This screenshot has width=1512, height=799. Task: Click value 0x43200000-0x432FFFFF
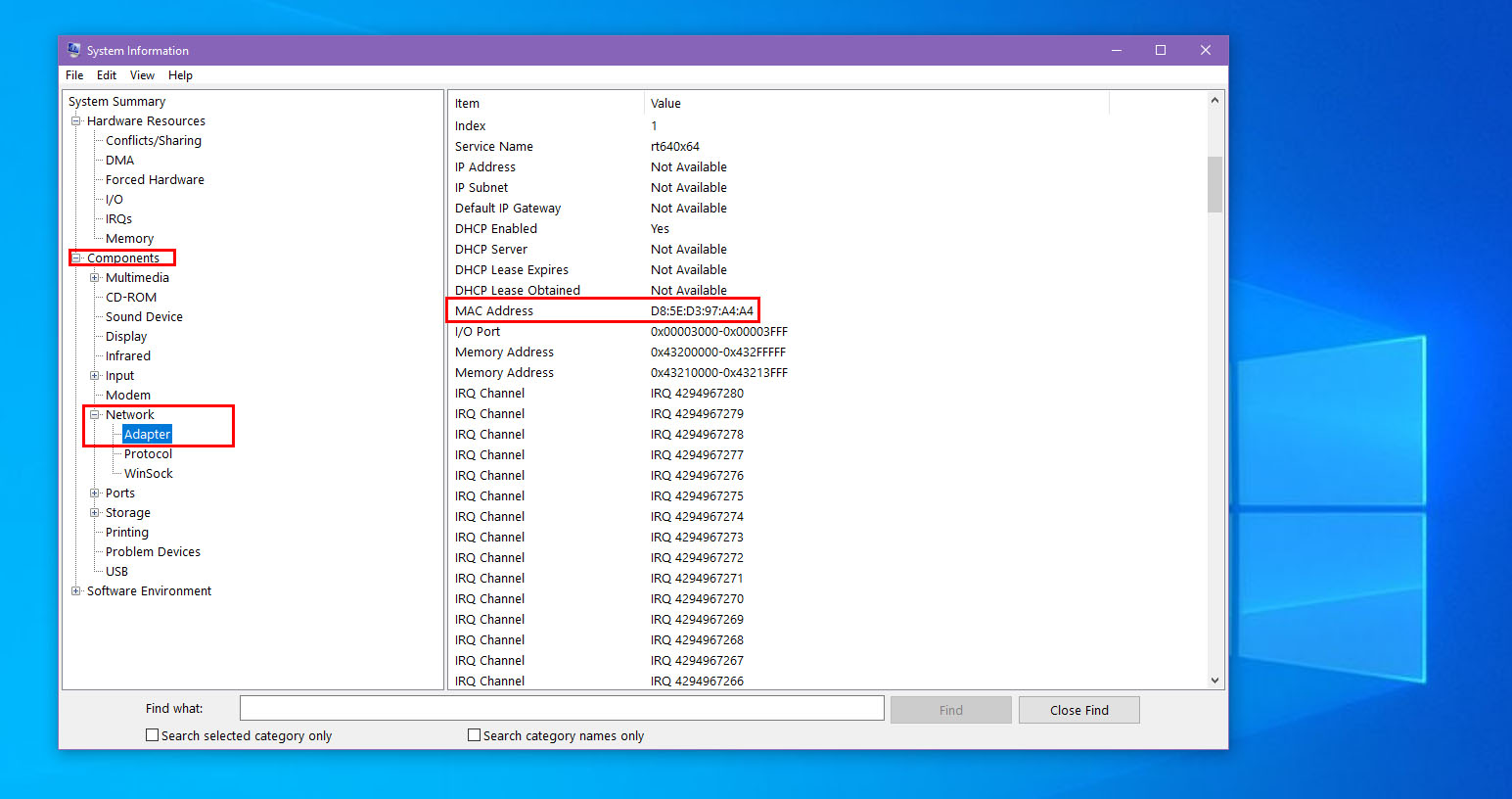(718, 352)
